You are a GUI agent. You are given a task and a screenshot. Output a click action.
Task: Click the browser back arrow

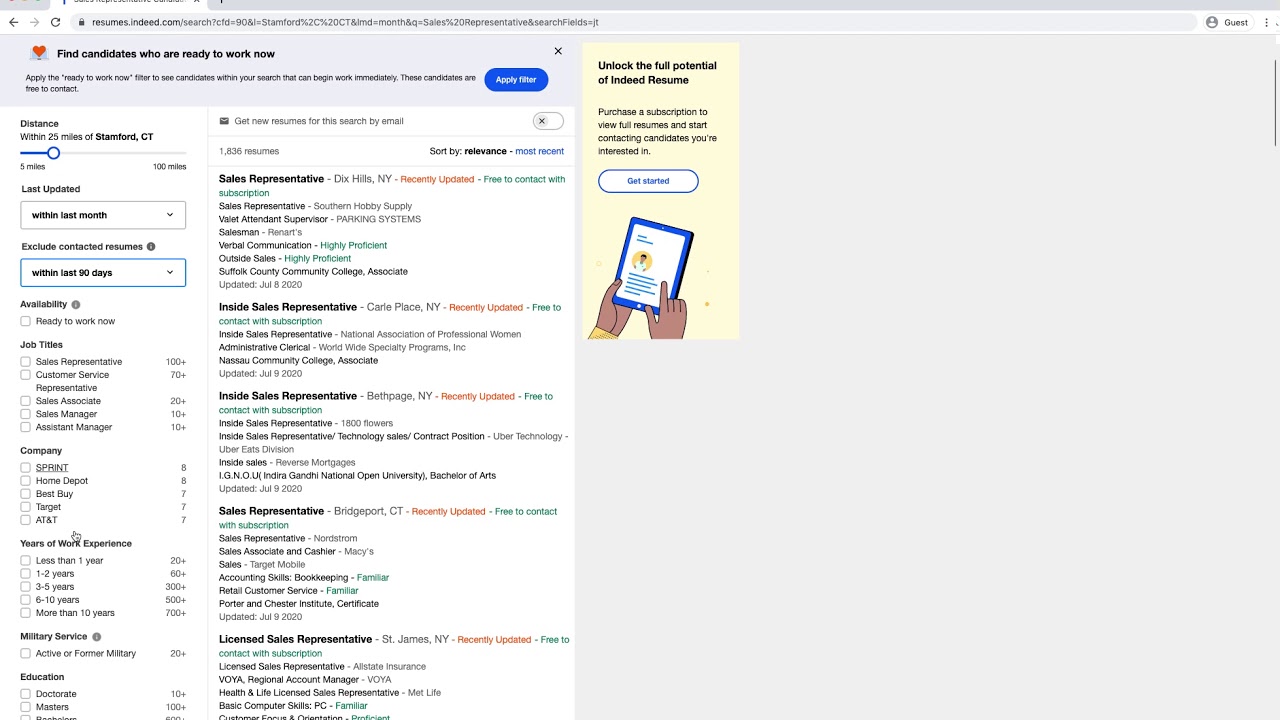point(13,22)
